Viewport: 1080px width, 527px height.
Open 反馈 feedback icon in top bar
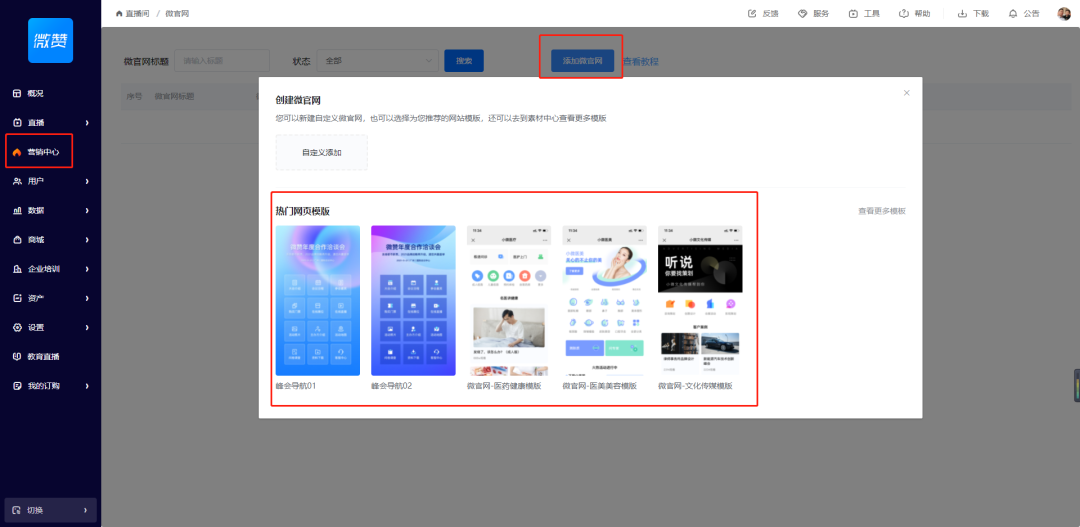pos(752,14)
